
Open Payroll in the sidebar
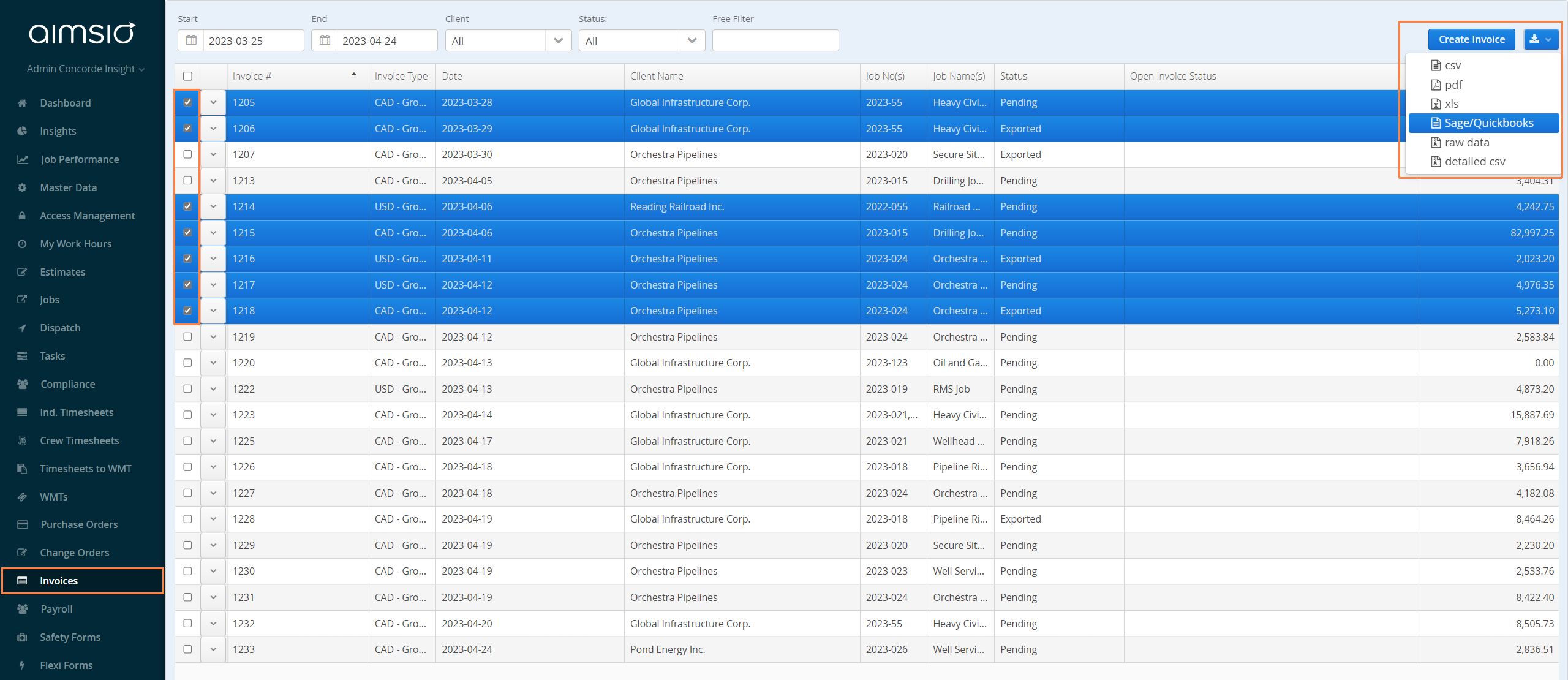(x=56, y=609)
